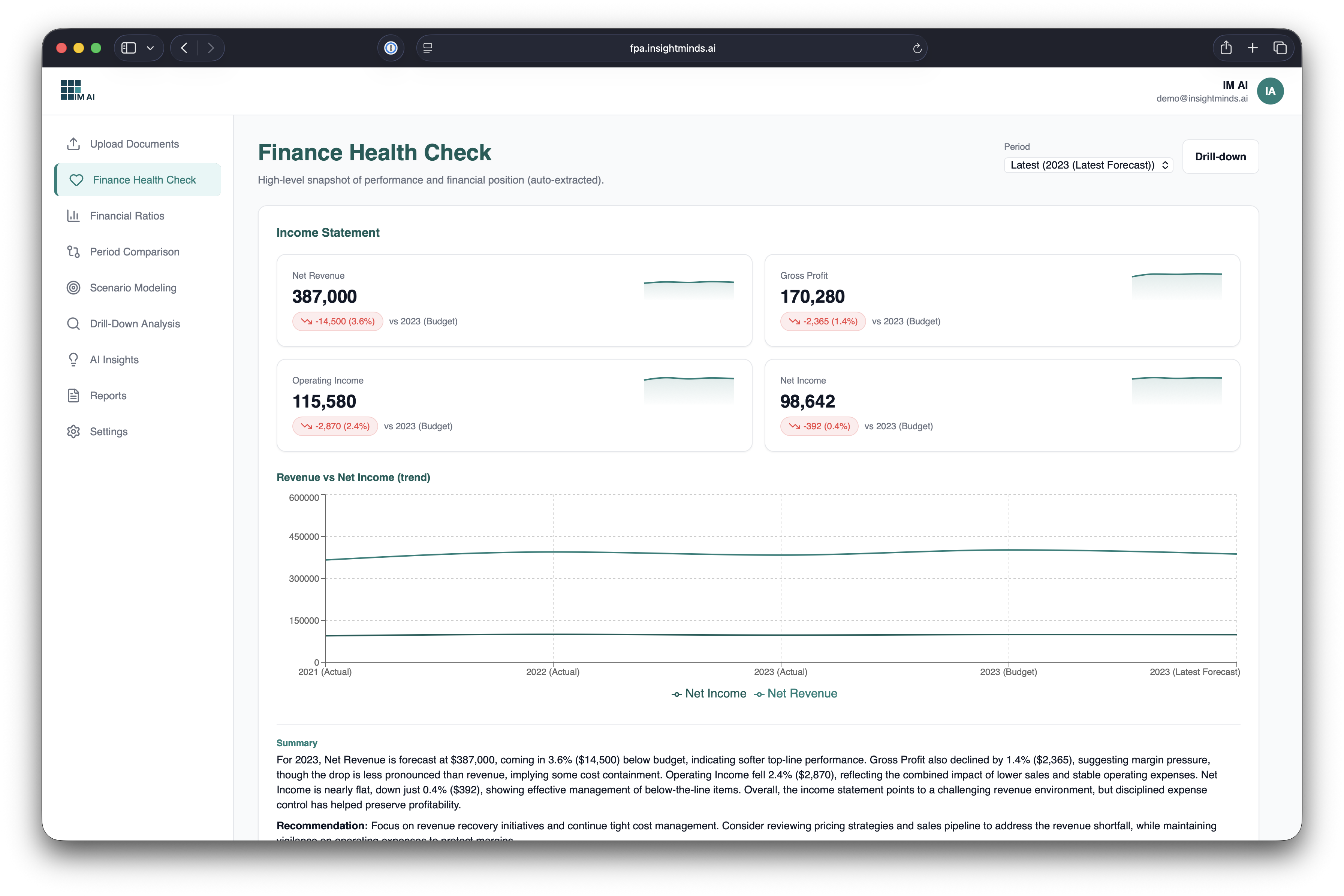Expand the browser sidebar options chevron
The image size is (1344, 896).
tap(150, 48)
